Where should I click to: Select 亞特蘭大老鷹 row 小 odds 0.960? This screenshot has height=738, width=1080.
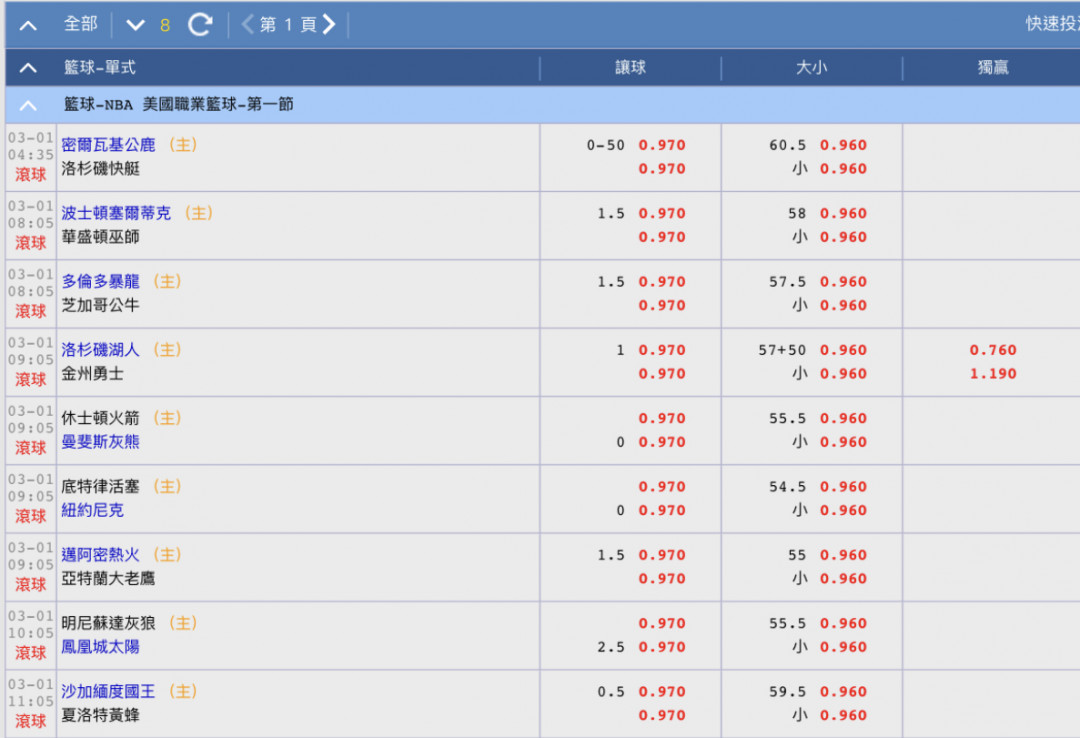tap(843, 578)
